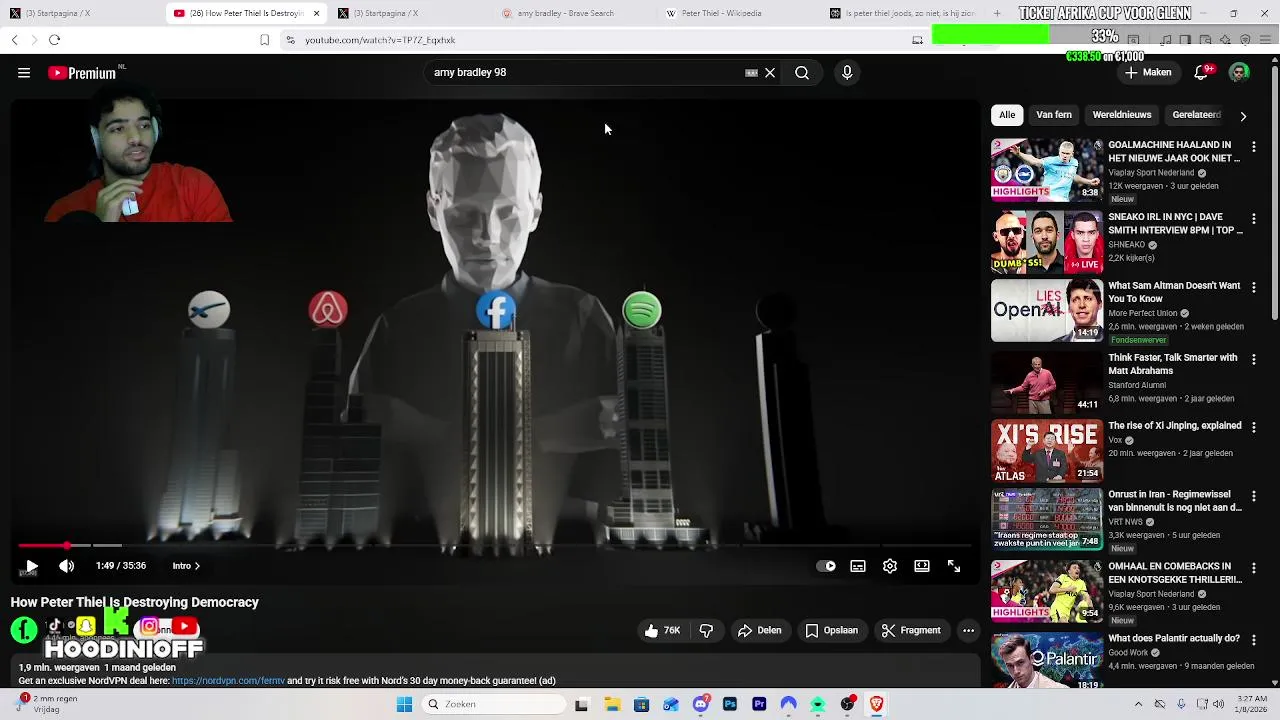Viewport: 1280px width, 720px height.
Task: Switch to theater mode
Action: (x=922, y=566)
